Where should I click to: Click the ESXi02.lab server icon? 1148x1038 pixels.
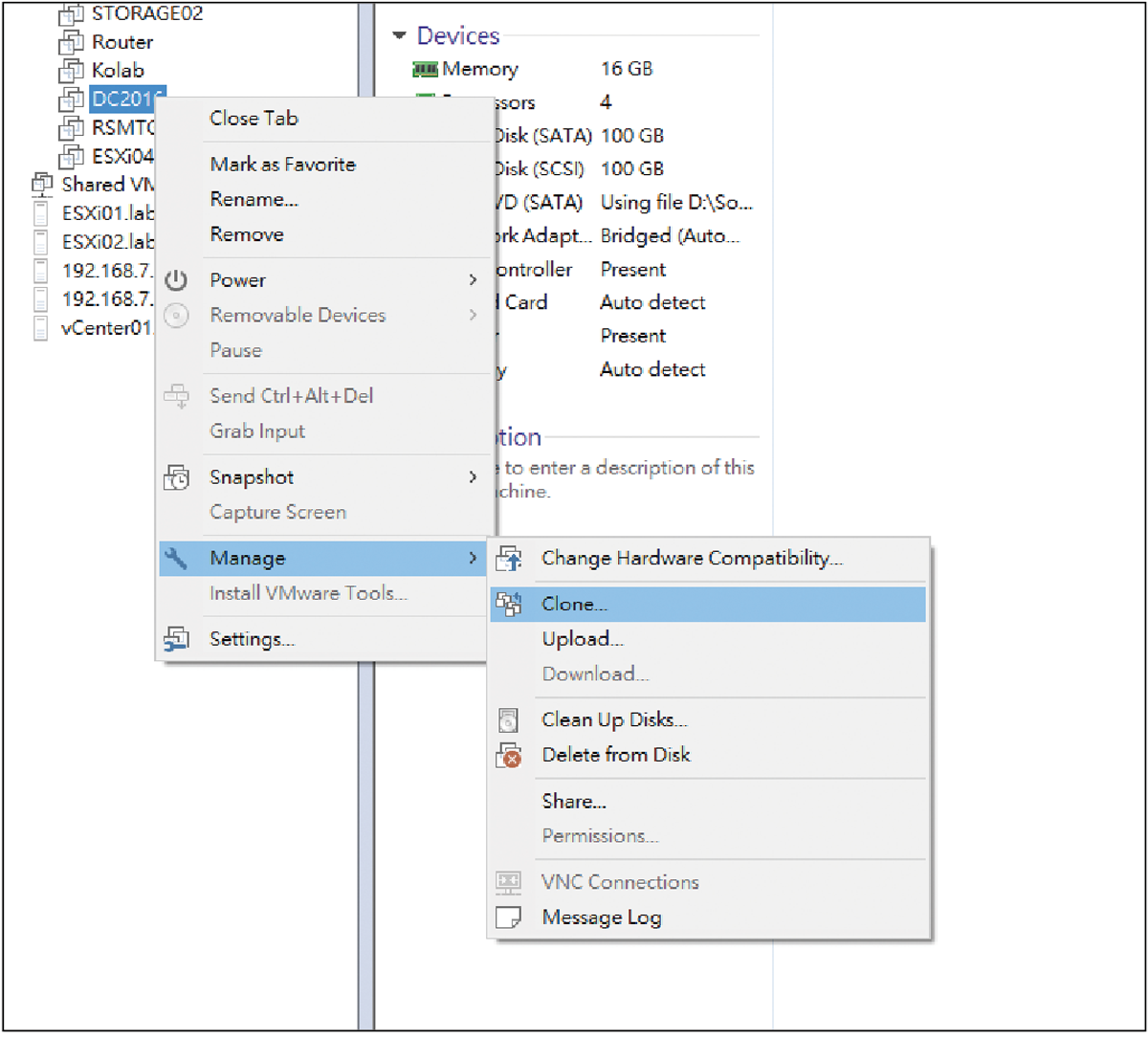(41, 242)
